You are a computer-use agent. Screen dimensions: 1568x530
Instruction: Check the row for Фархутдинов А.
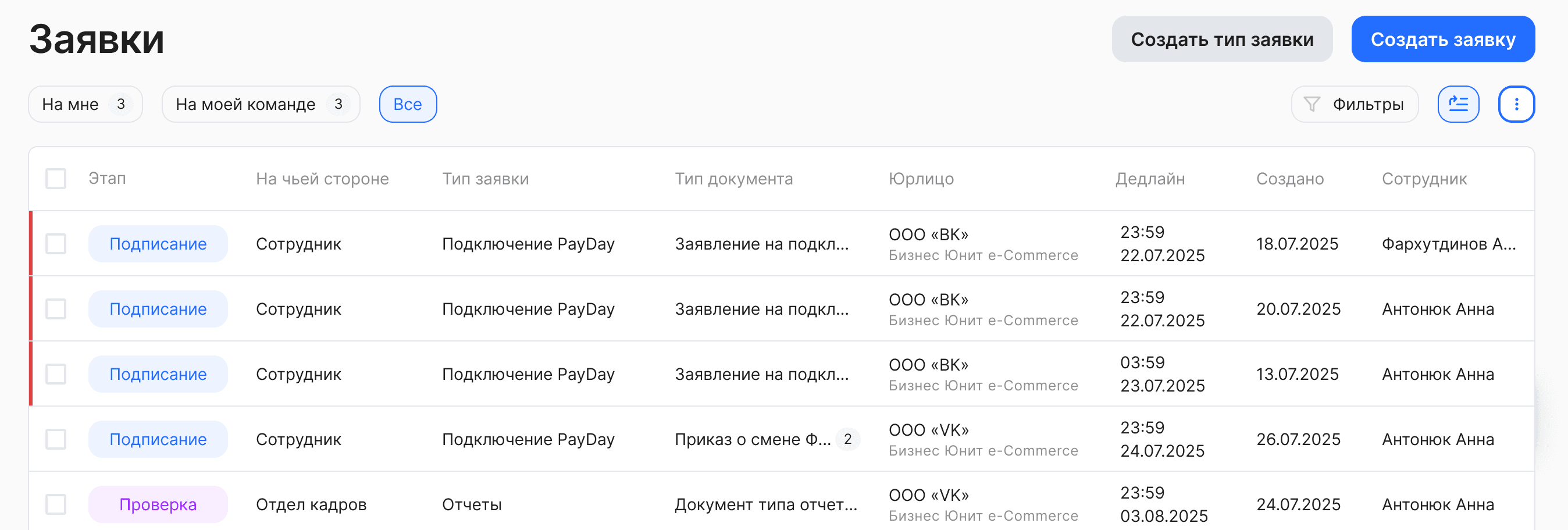pos(56,244)
